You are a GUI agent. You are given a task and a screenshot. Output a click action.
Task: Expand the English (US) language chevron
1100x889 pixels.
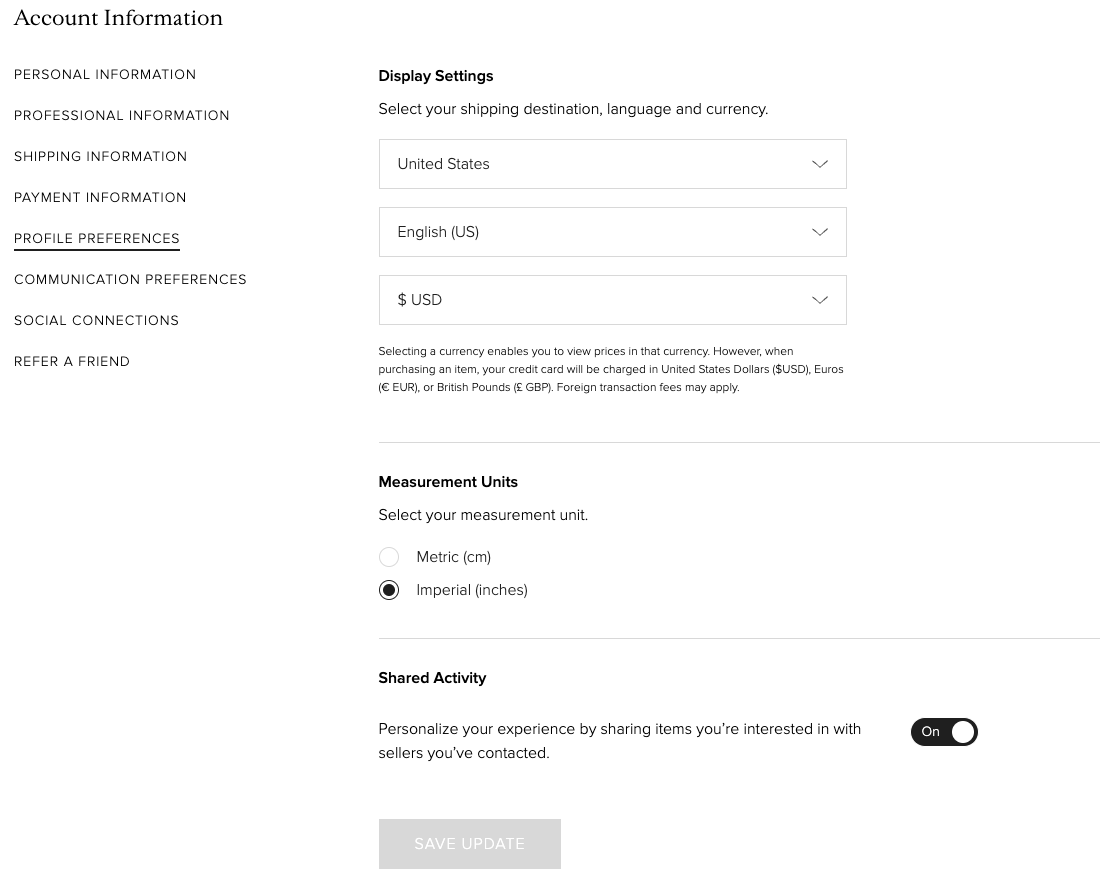point(819,231)
